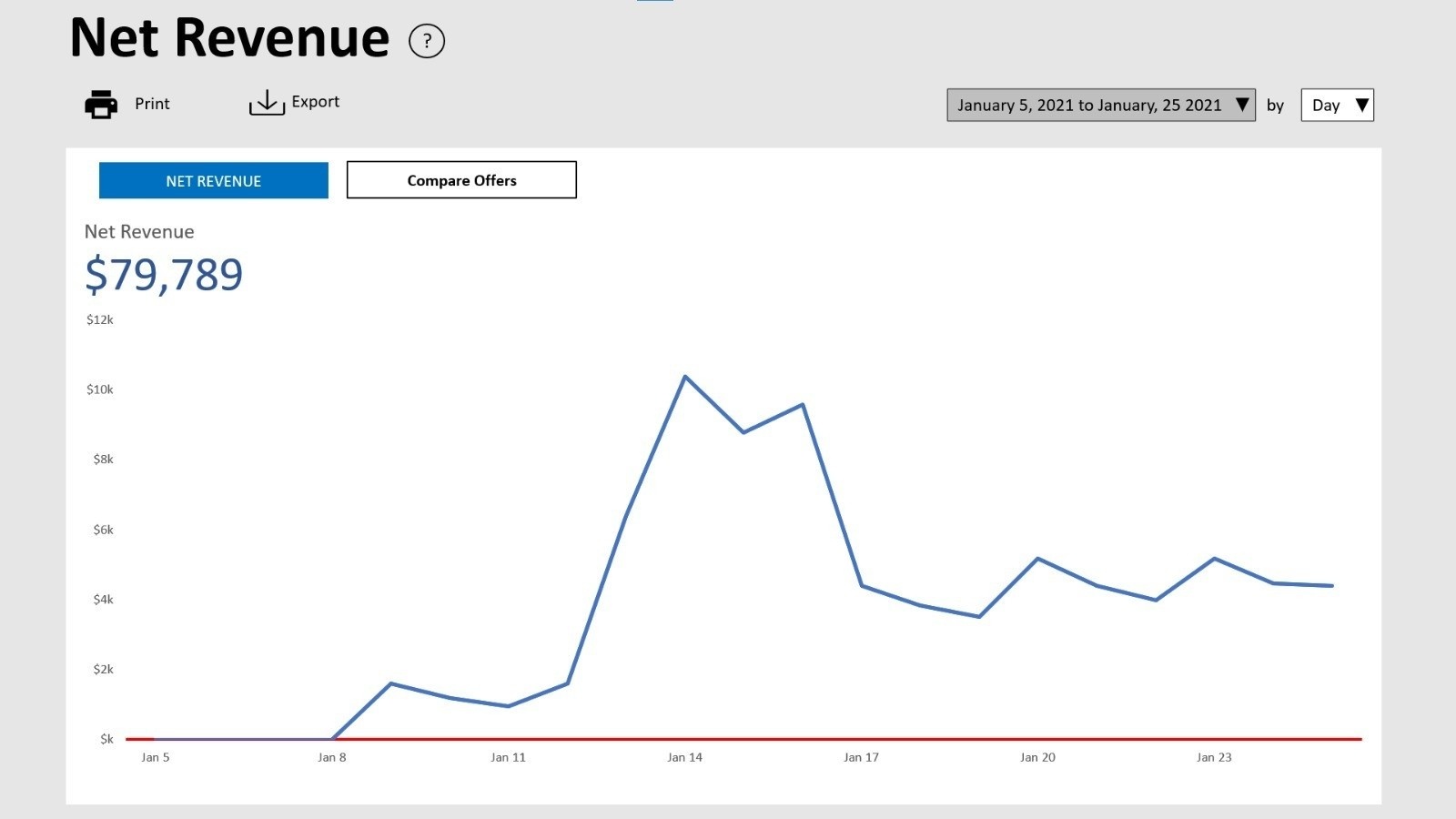Click the Net Revenue page title
Image resolution: width=1456 pixels, height=819 pixels.
point(229,38)
